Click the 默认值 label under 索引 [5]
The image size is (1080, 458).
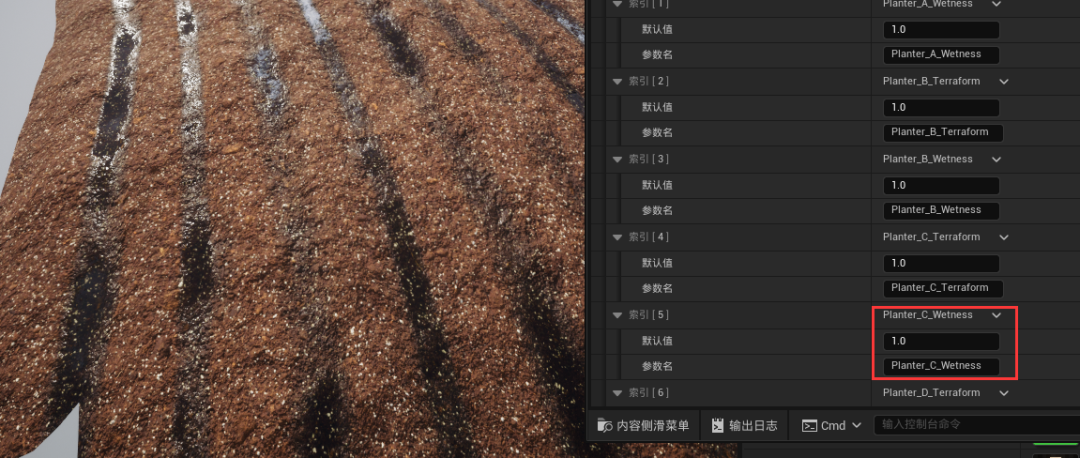click(x=657, y=341)
